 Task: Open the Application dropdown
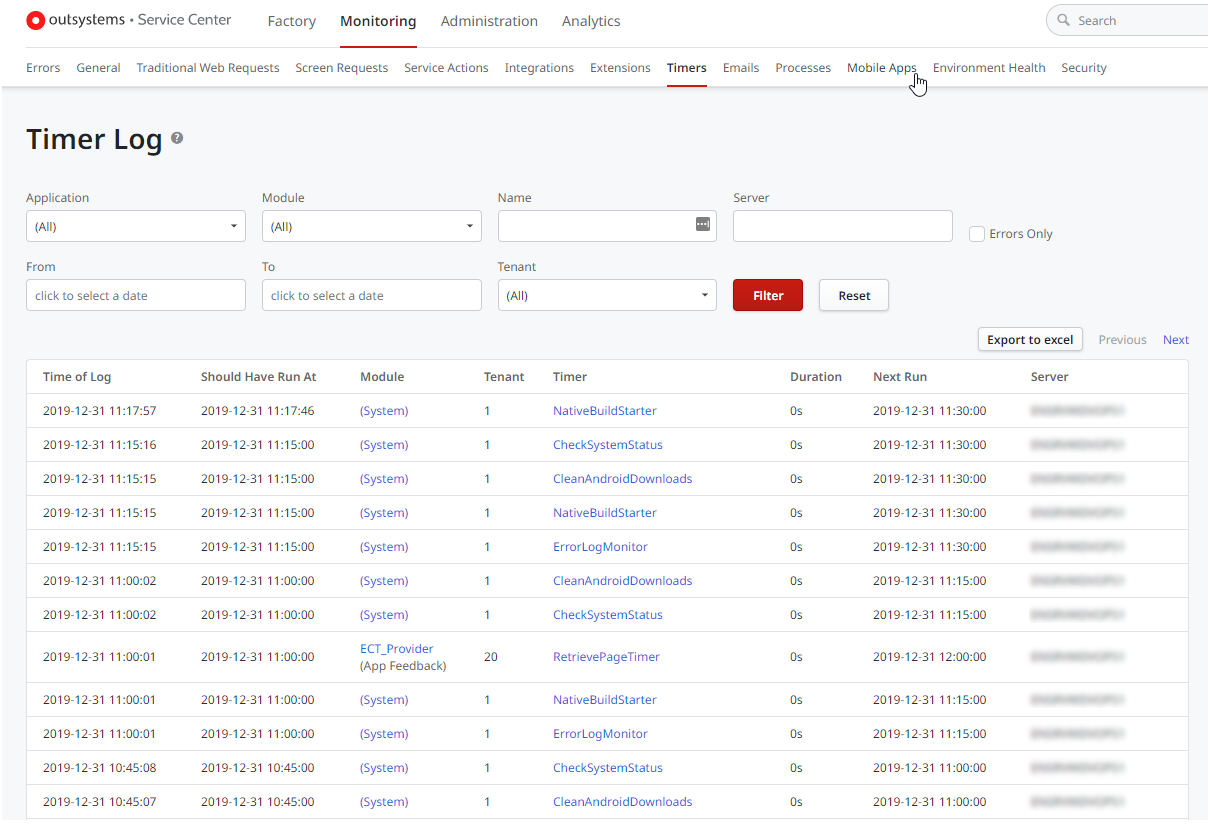pyautogui.click(x=135, y=226)
